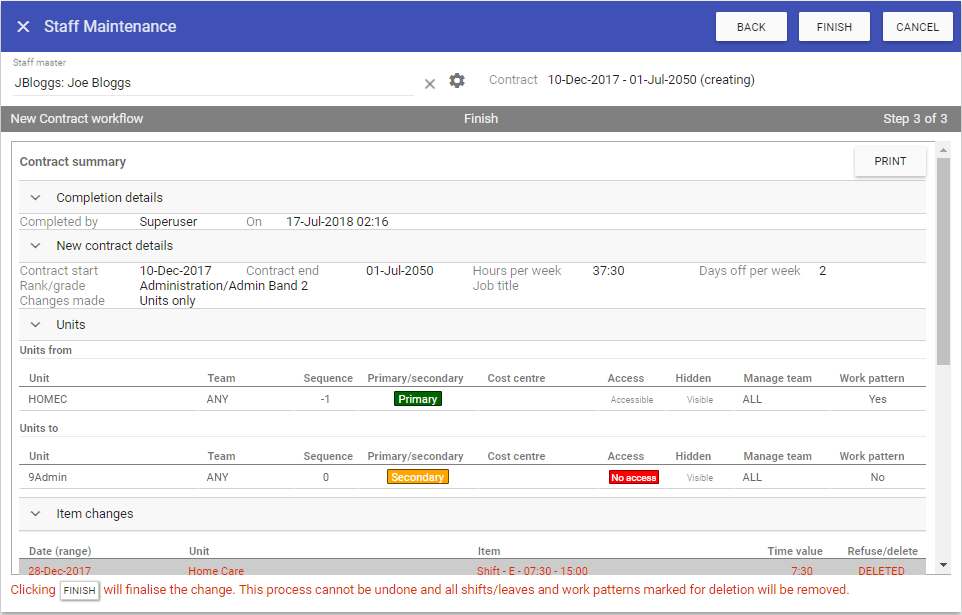
Task: Collapse the New contract details section
Action: 36,246
